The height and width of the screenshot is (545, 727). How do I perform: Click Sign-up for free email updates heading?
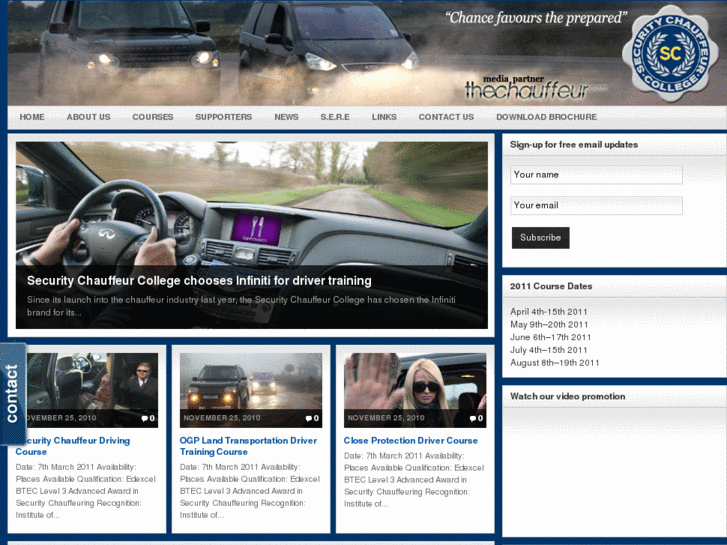coord(574,145)
